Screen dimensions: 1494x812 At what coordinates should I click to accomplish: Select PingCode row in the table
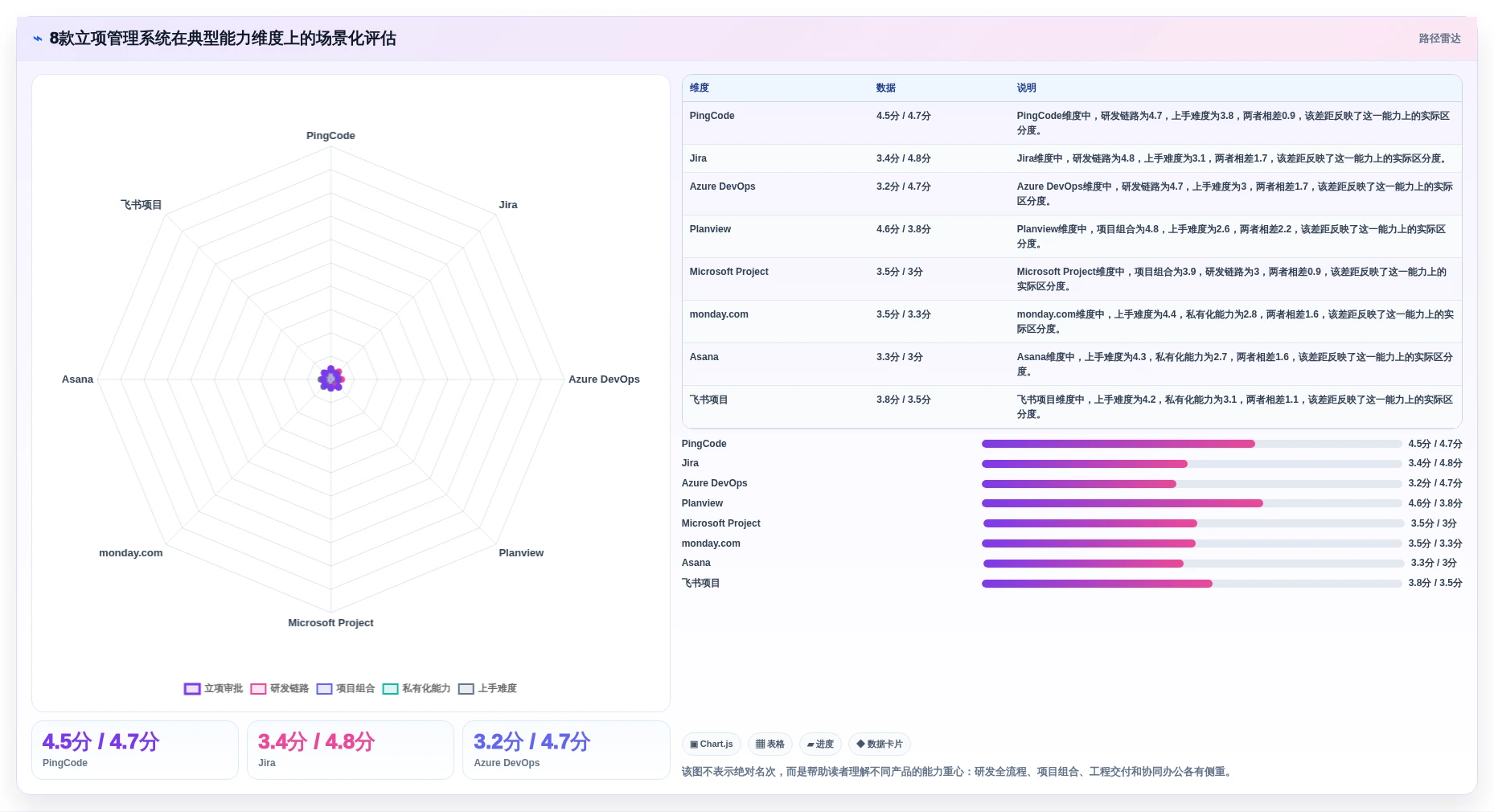pos(1072,123)
